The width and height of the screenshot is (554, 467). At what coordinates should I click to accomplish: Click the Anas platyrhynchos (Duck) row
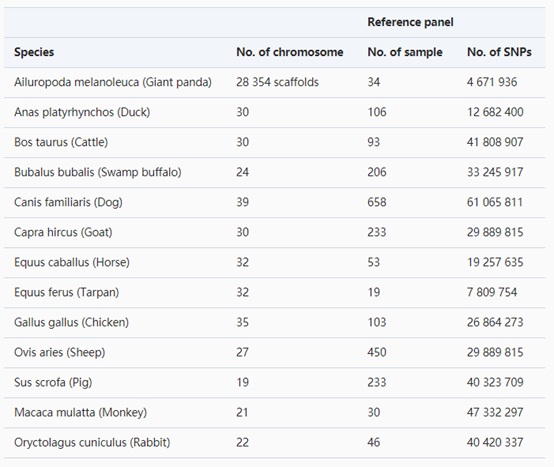click(x=275, y=112)
